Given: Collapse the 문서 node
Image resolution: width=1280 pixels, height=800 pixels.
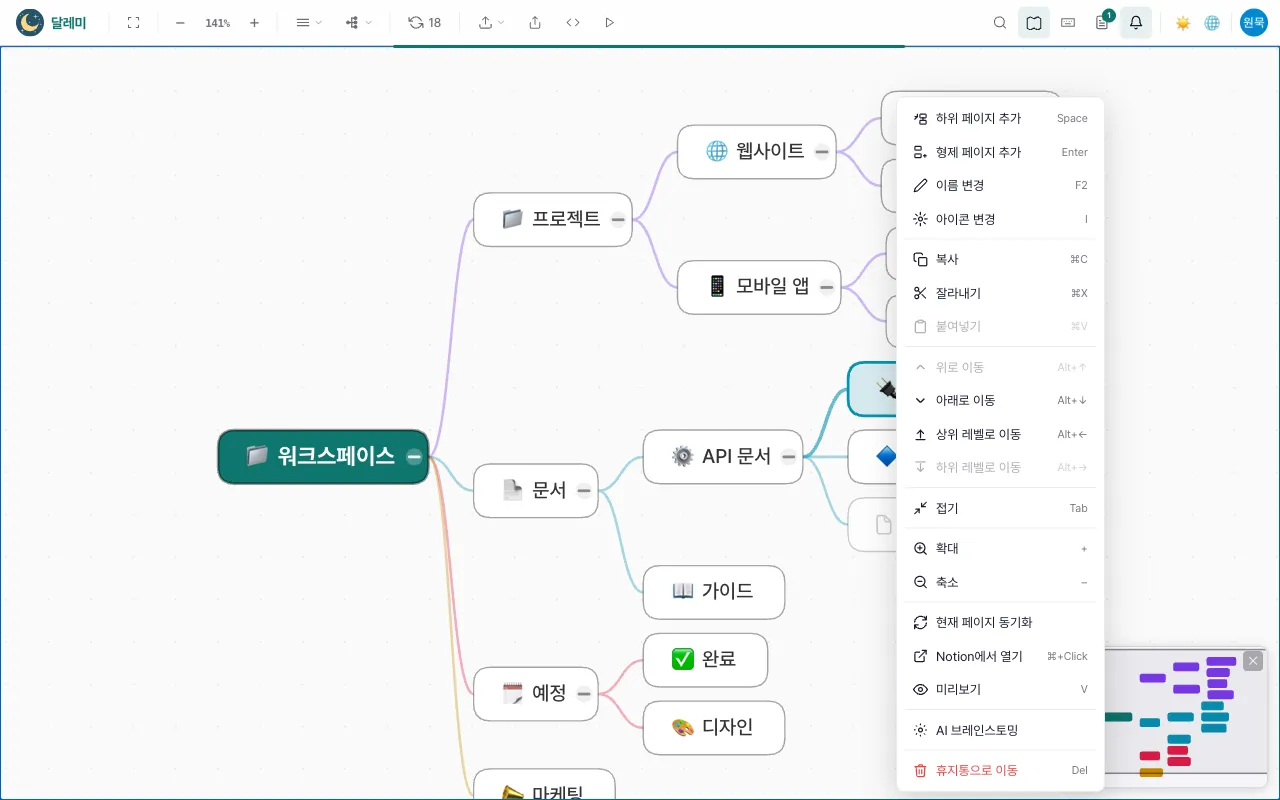Looking at the screenshot, I should [584, 491].
